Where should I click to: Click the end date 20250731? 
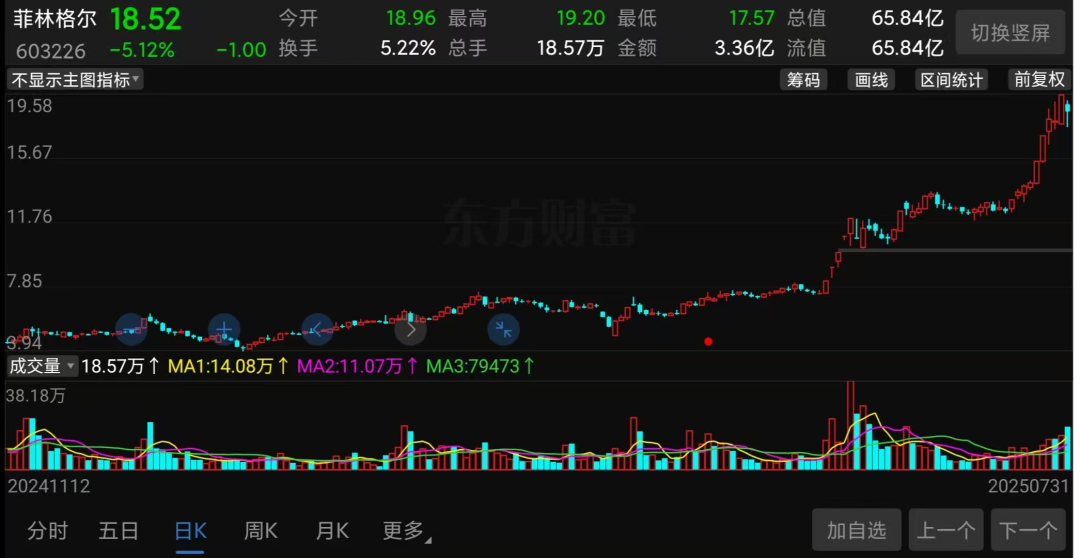click(x=1028, y=486)
